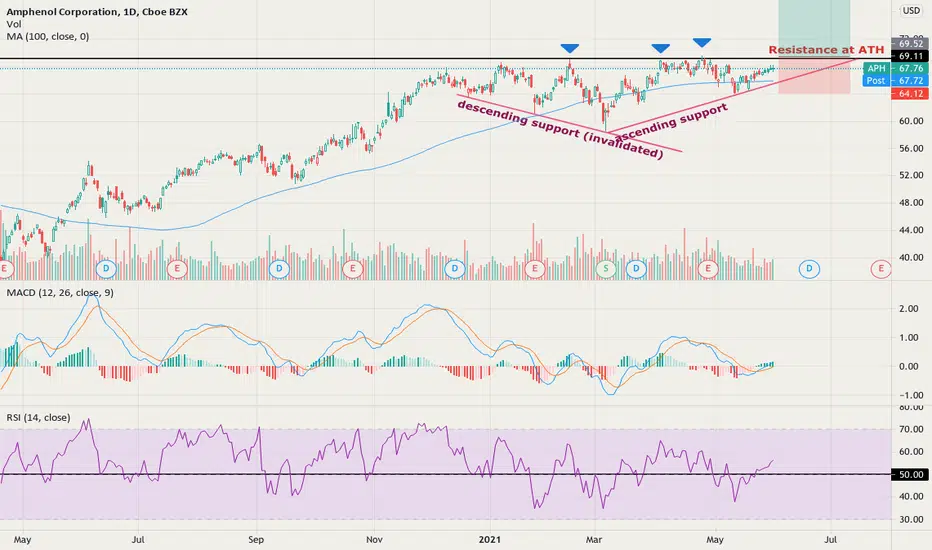
Task: Click the Mar label on the time axis
Action: click(x=594, y=540)
